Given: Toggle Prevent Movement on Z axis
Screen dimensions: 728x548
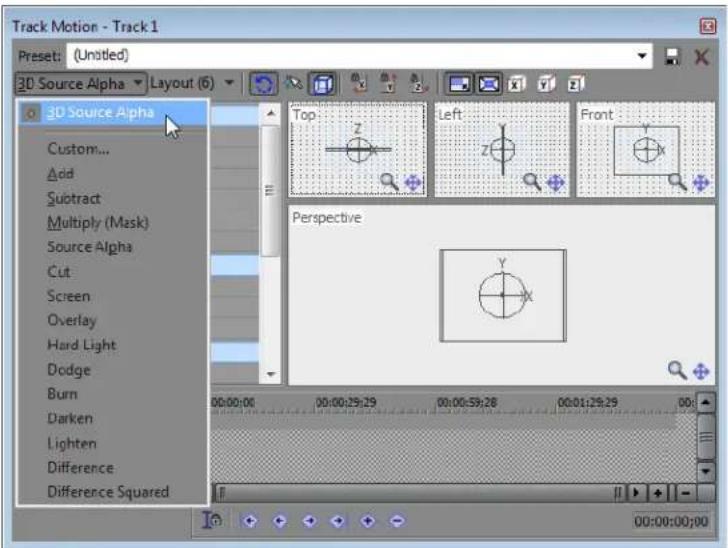Looking at the screenshot, I should click(x=418, y=84).
